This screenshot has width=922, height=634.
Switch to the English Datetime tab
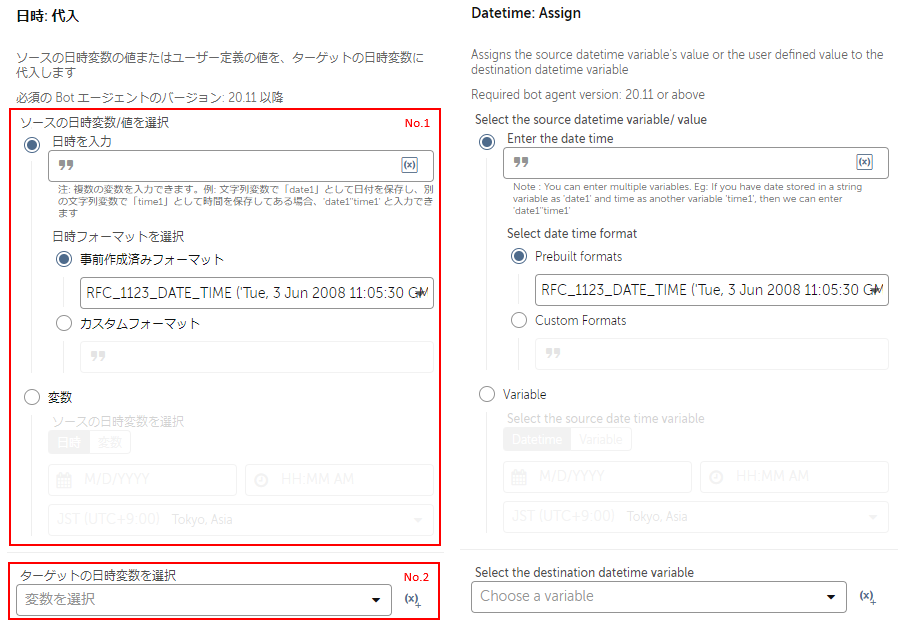537,440
